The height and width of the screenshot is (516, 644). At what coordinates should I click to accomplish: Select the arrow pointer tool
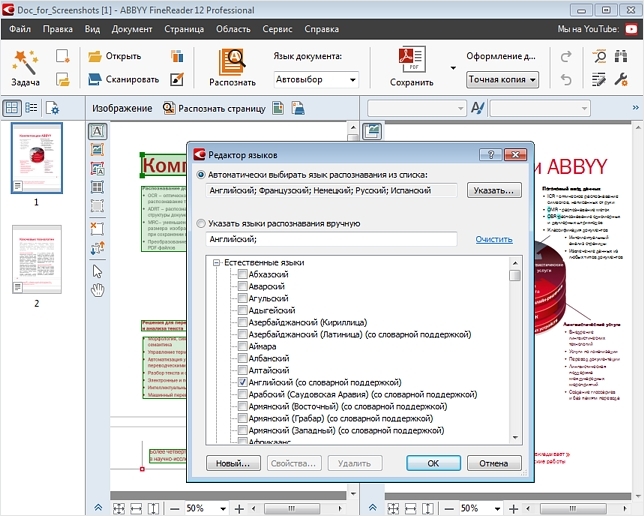click(97, 272)
